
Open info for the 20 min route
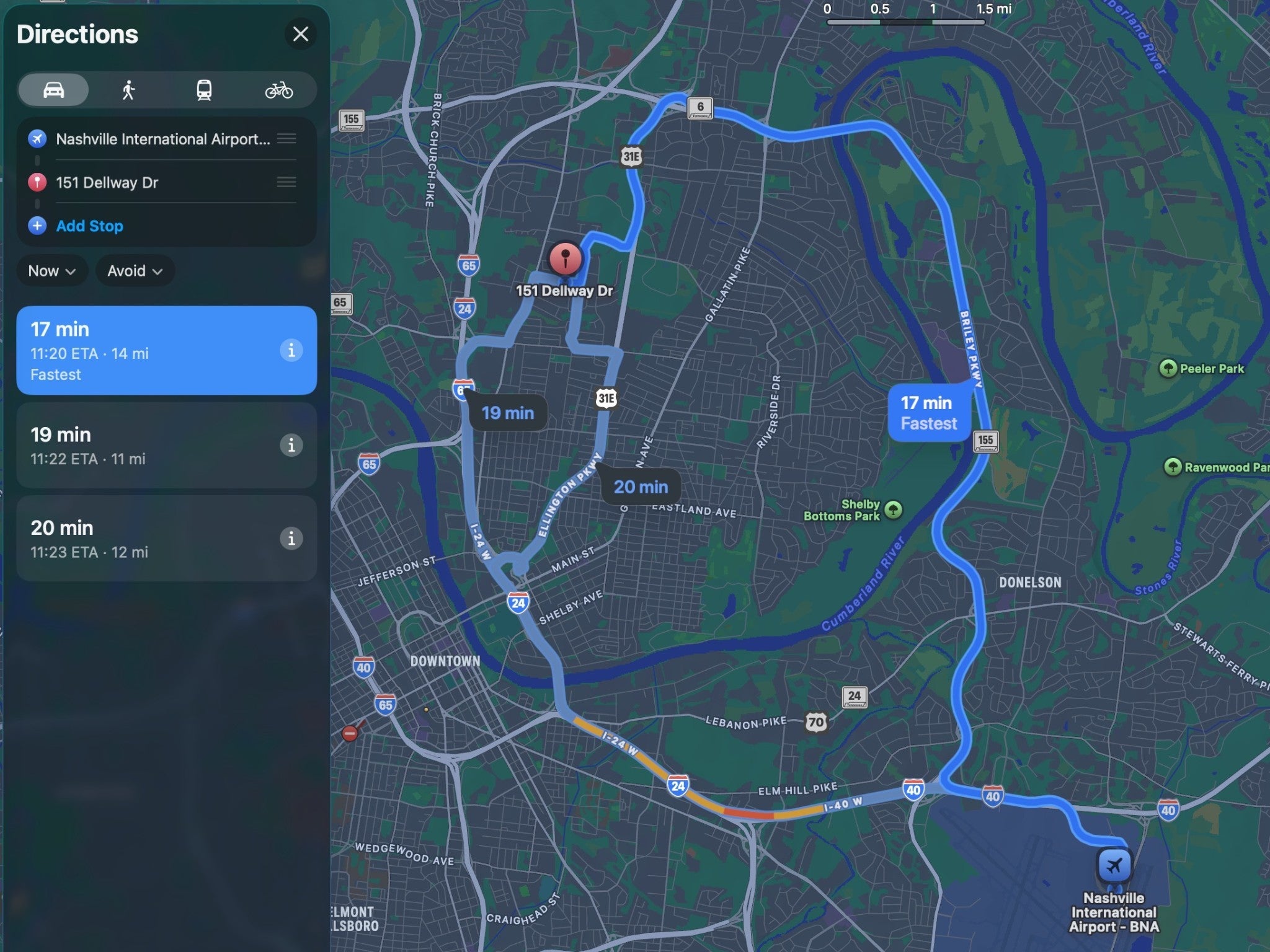tap(291, 538)
